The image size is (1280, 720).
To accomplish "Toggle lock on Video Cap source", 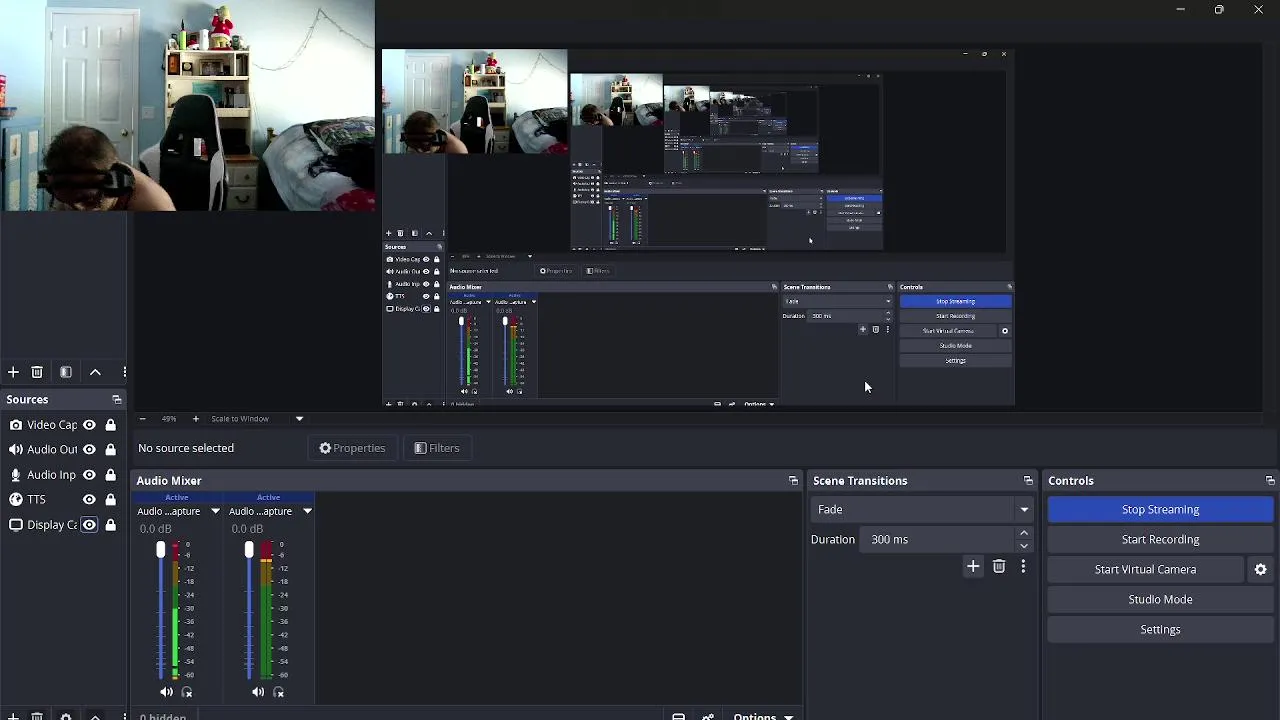I will click(x=110, y=425).
